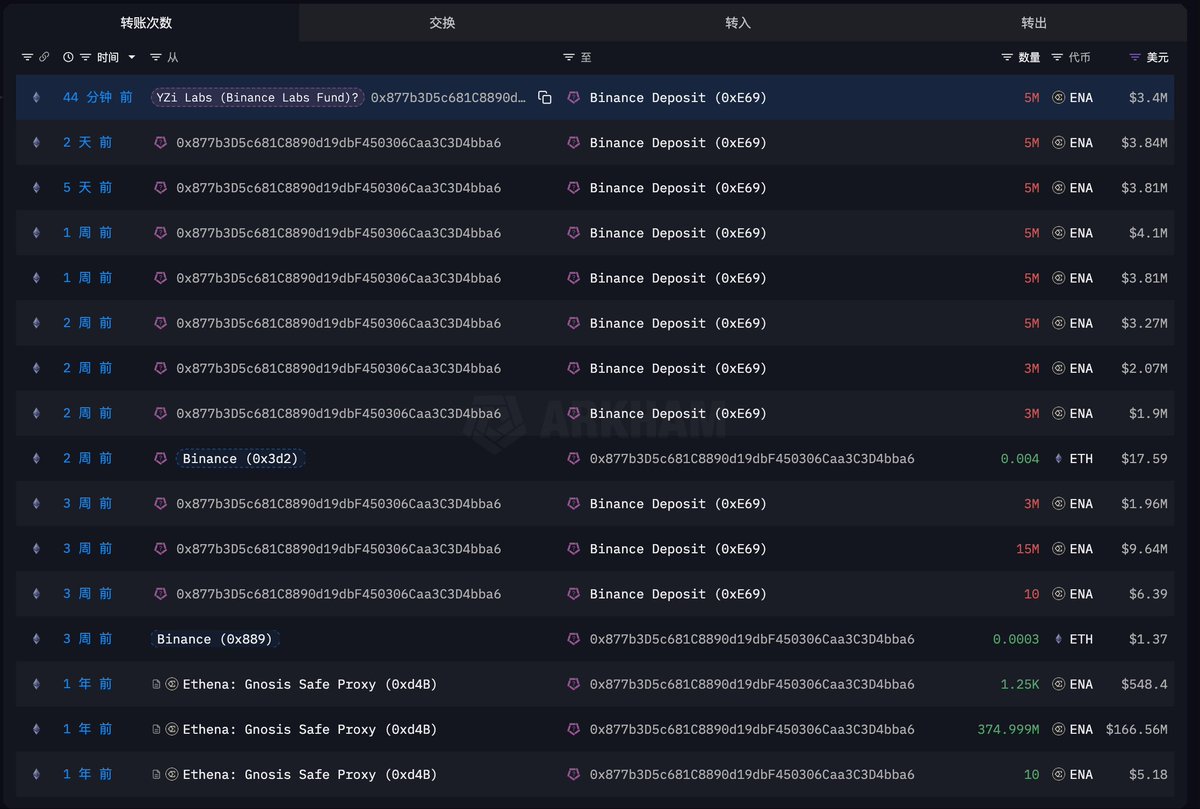Click the 1.25K amount

(1020, 684)
